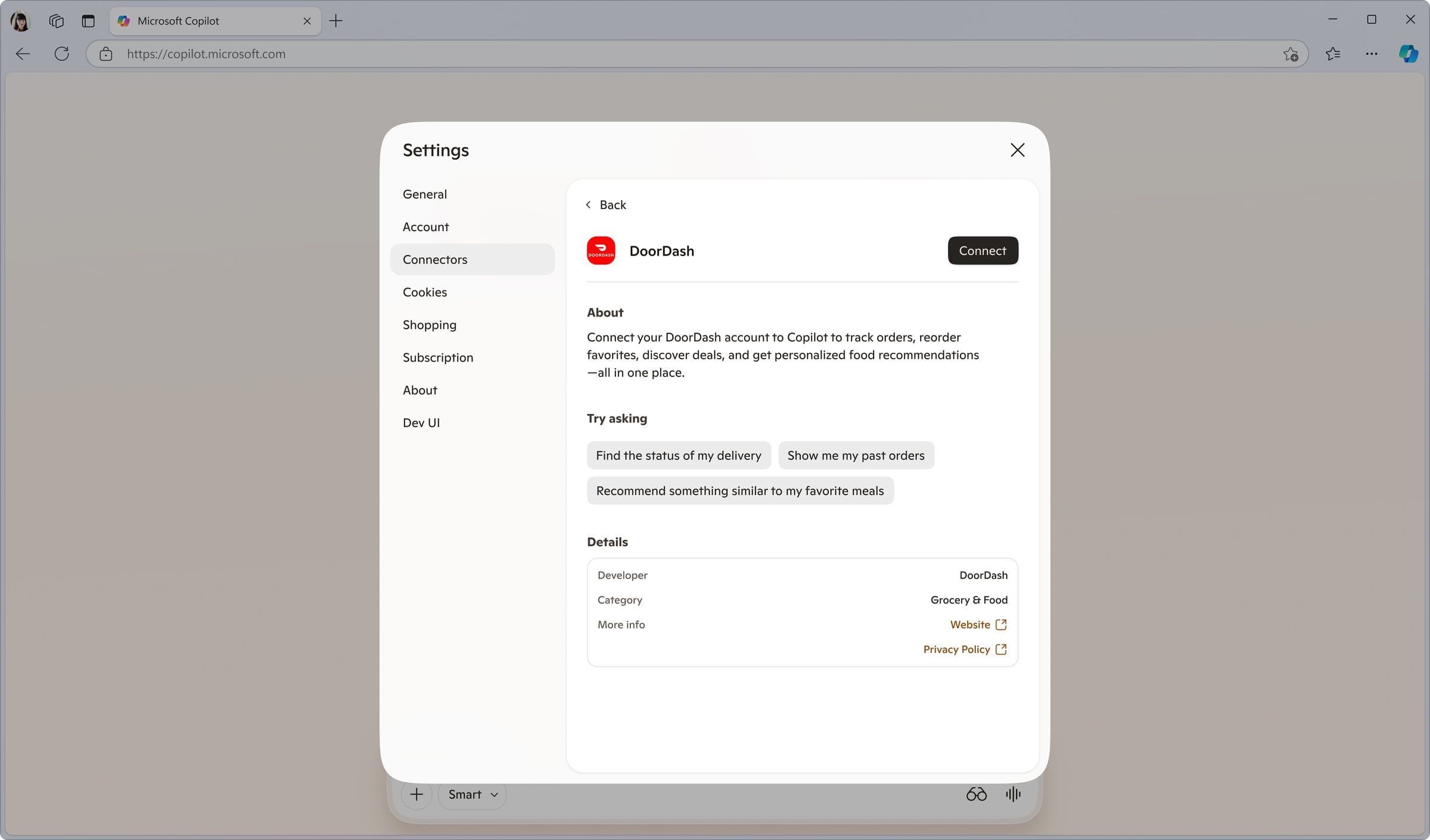Click the plus attach button in composer
This screenshot has width=1430, height=840.
pos(416,795)
